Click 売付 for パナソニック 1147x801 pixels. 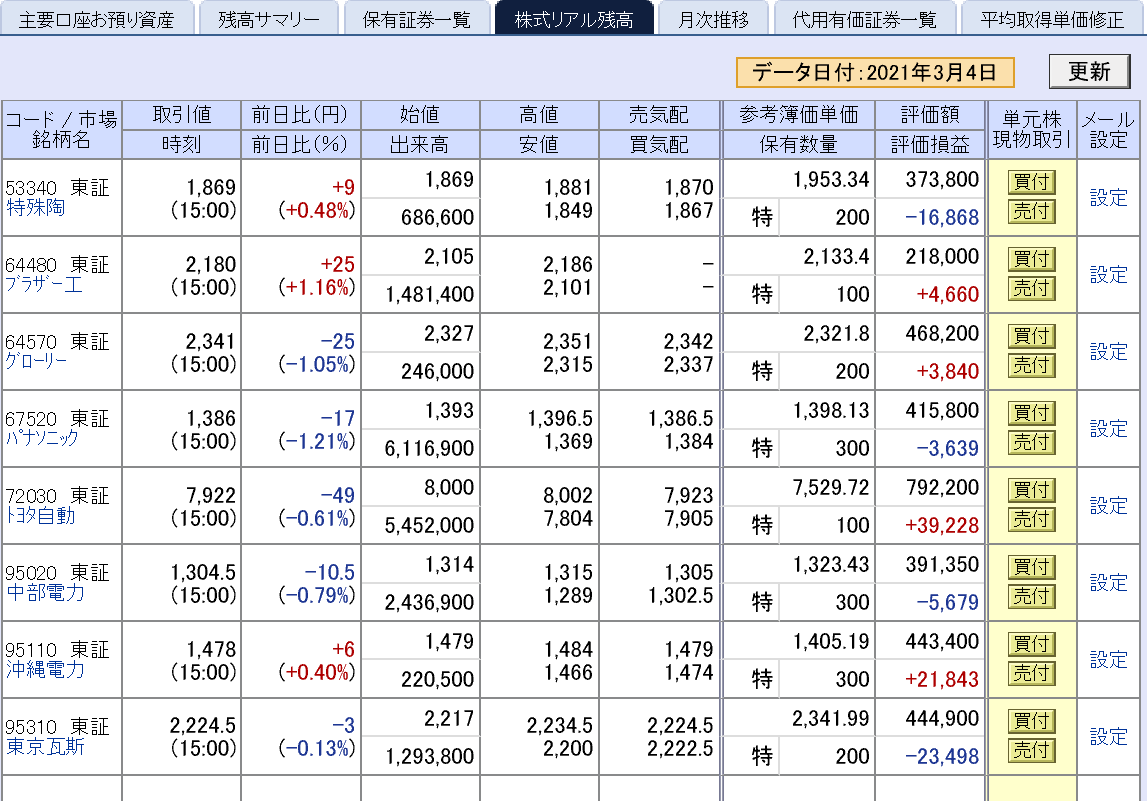coord(1031,442)
